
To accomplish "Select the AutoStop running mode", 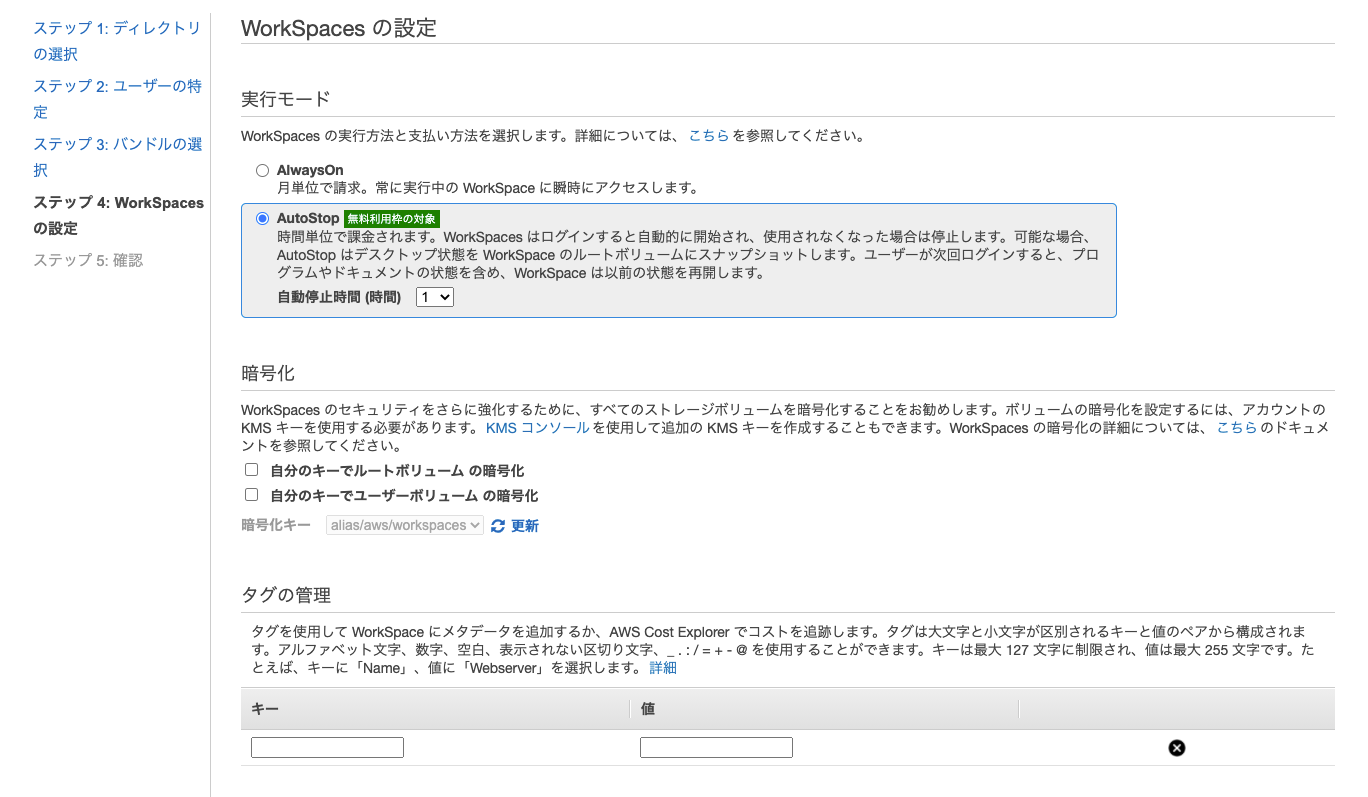I will tap(263, 219).
